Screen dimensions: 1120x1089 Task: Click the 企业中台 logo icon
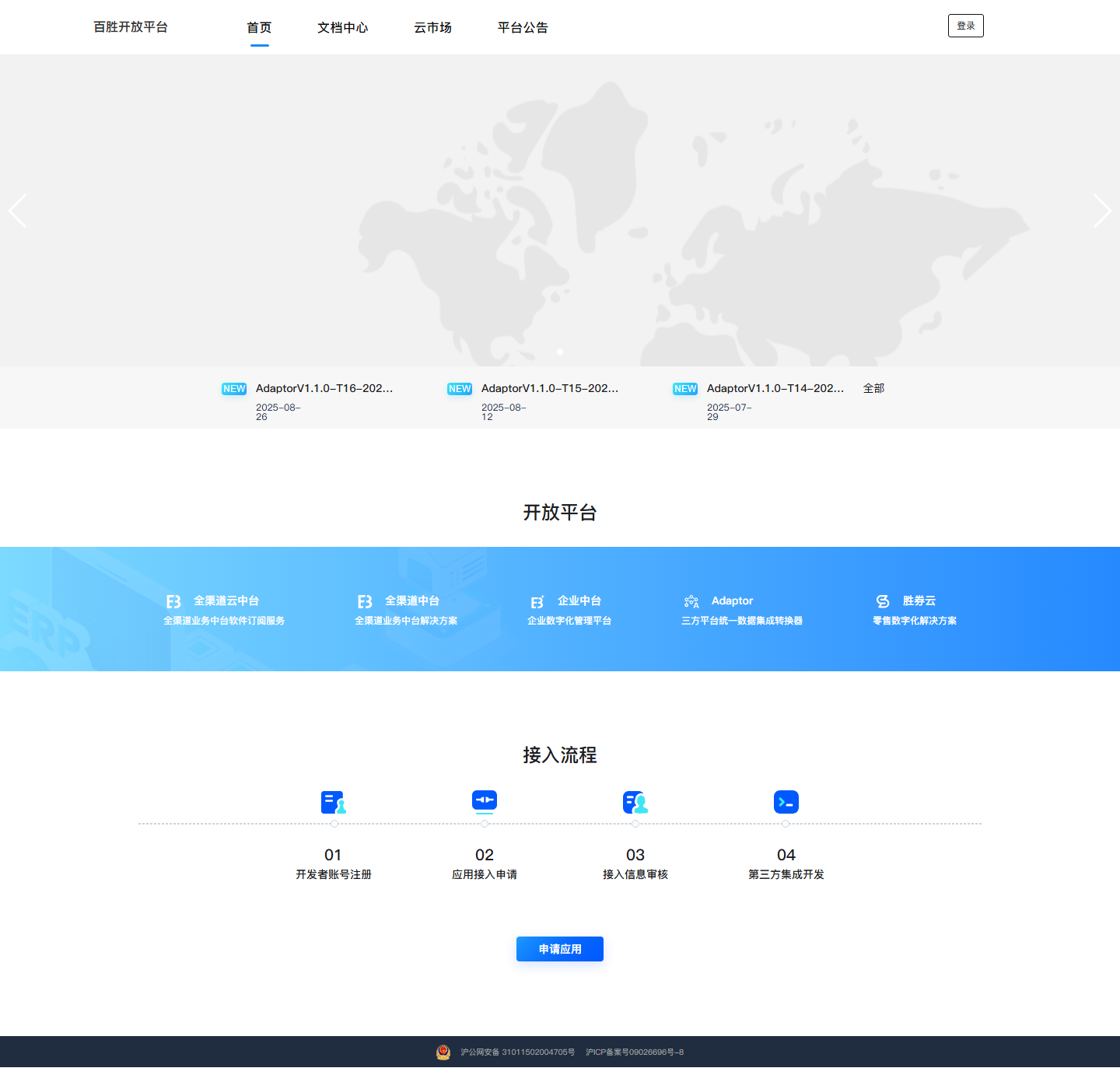click(537, 602)
